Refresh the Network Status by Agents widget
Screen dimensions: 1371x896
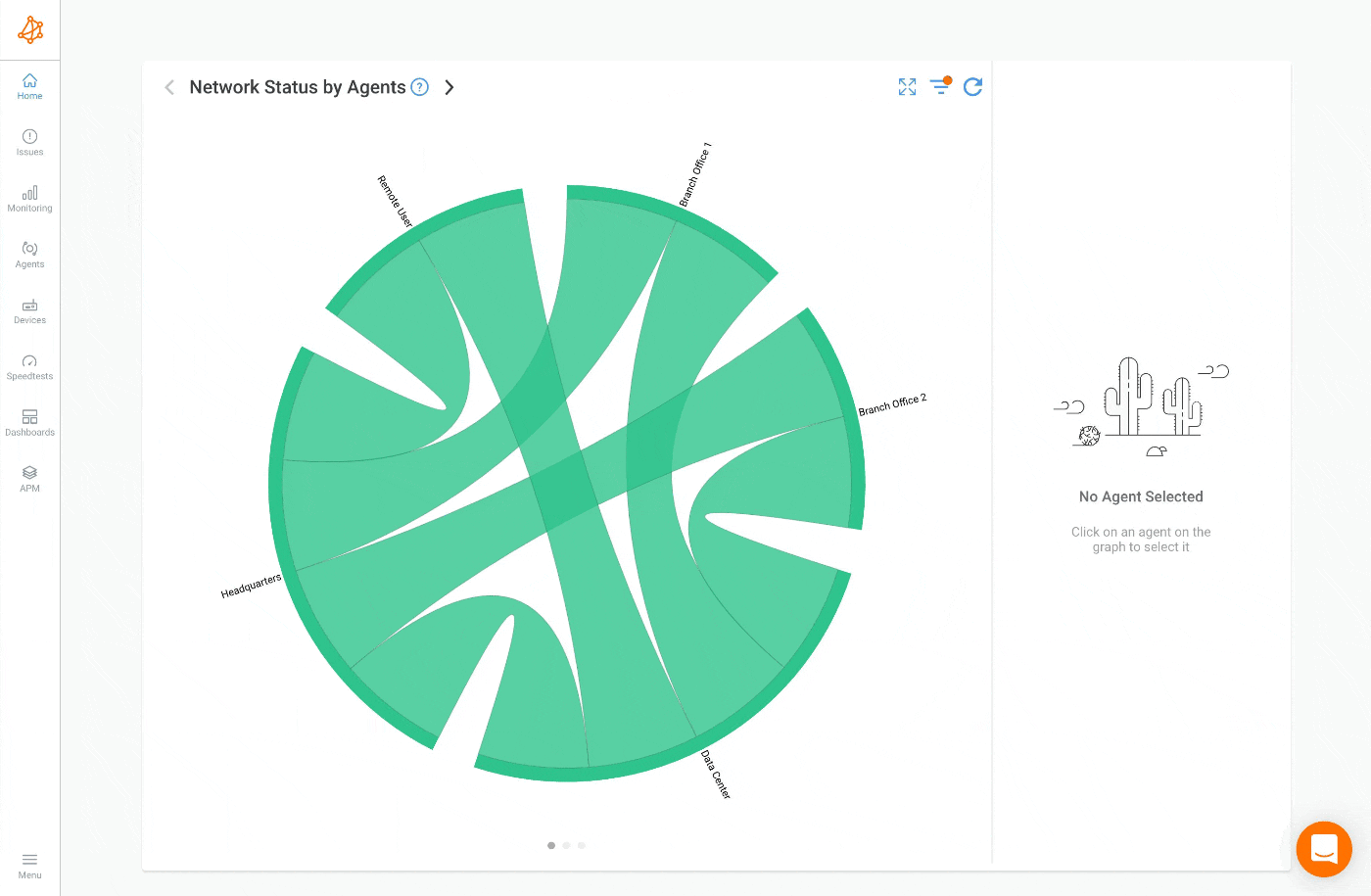click(x=972, y=87)
